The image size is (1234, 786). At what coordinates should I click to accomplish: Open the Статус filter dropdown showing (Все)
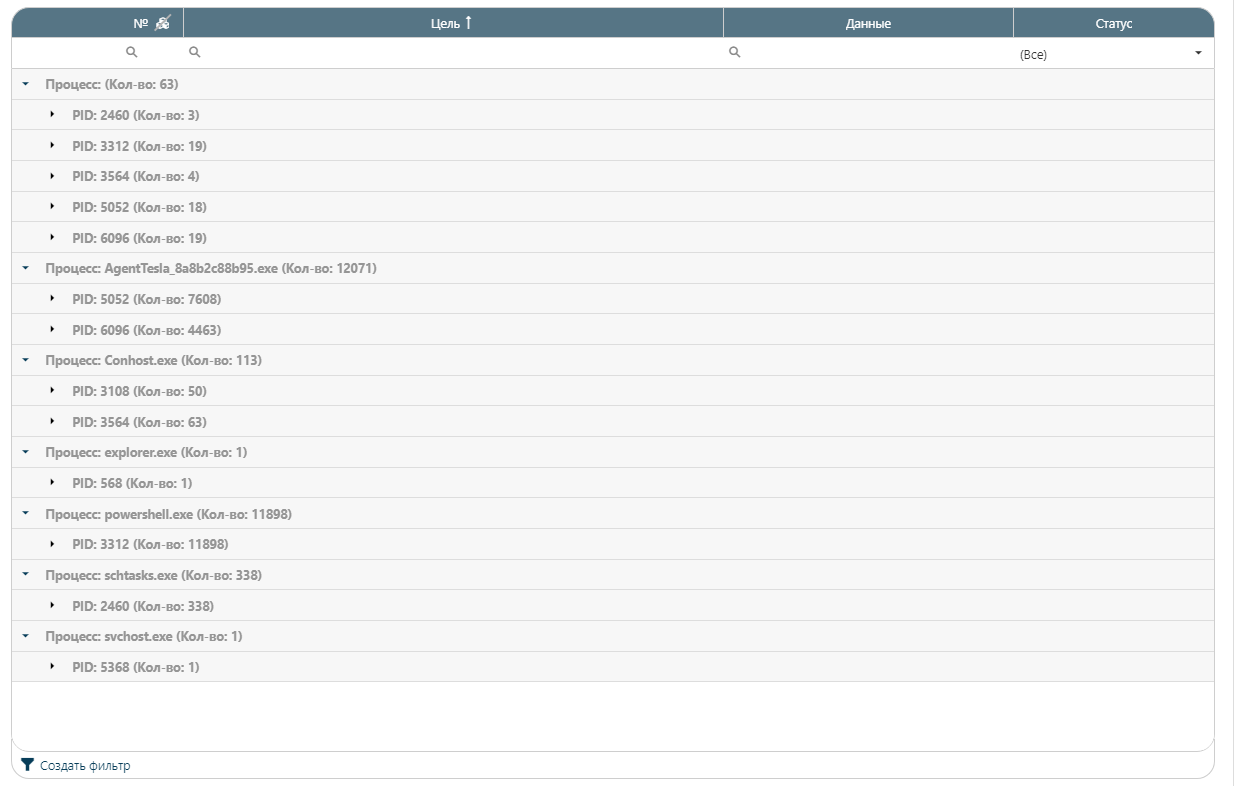click(x=1112, y=54)
